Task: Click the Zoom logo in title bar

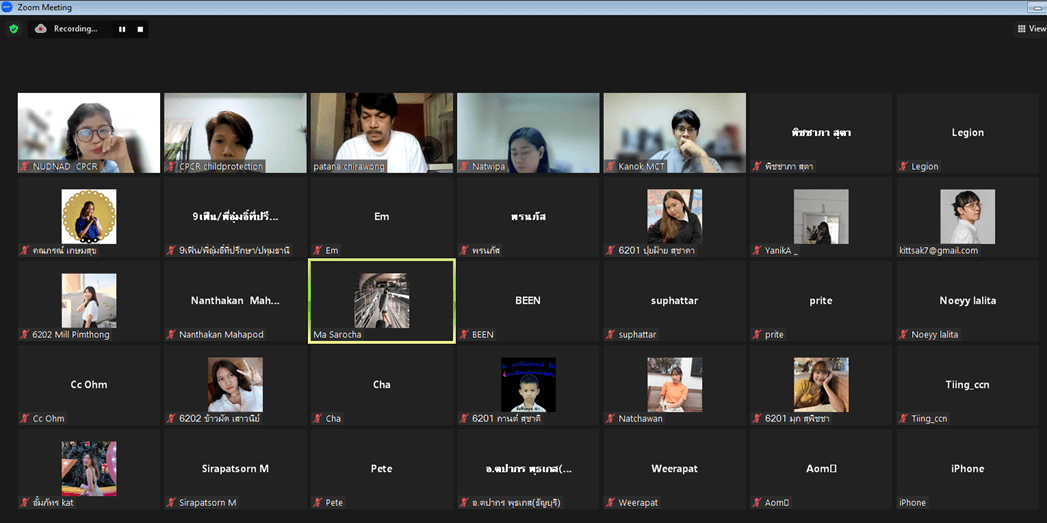Action: pos(7,6)
